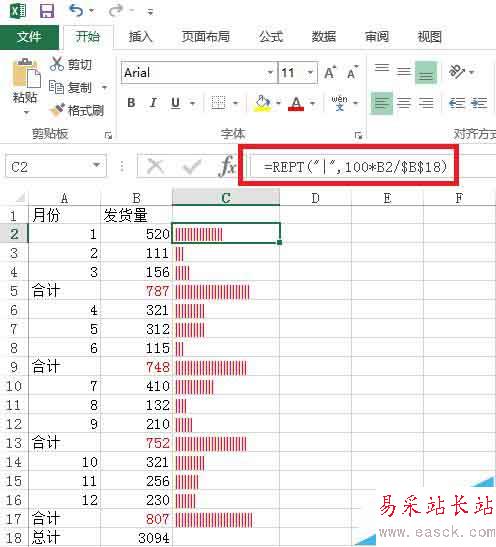Open the 复制 dropdown arrow
496x547 pixels.
[x=104, y=87]
